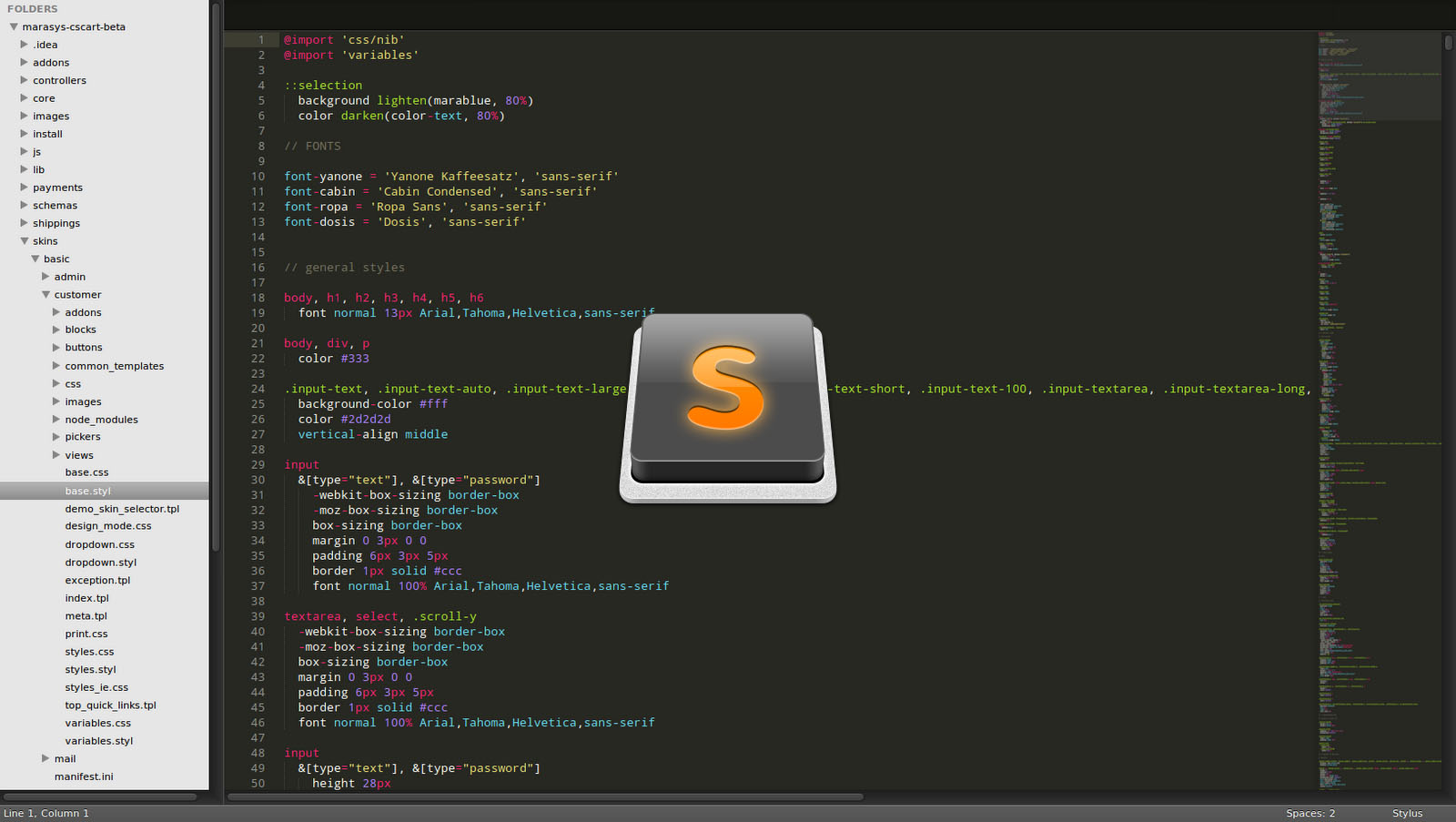Place cursor on the '// FONTS' comment
Screen dimensions: 1456x822
click(312, 146)
